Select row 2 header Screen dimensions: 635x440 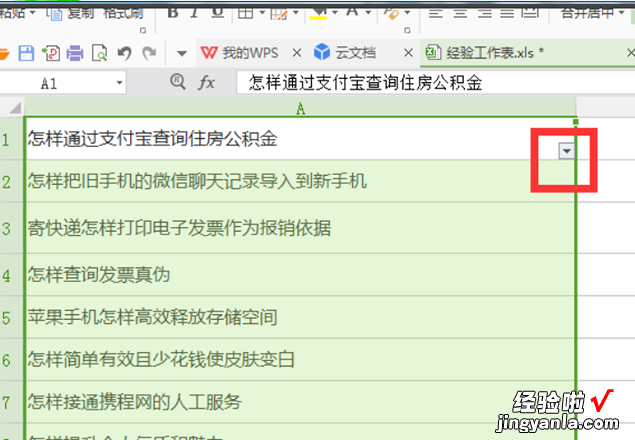coord(11,181)
